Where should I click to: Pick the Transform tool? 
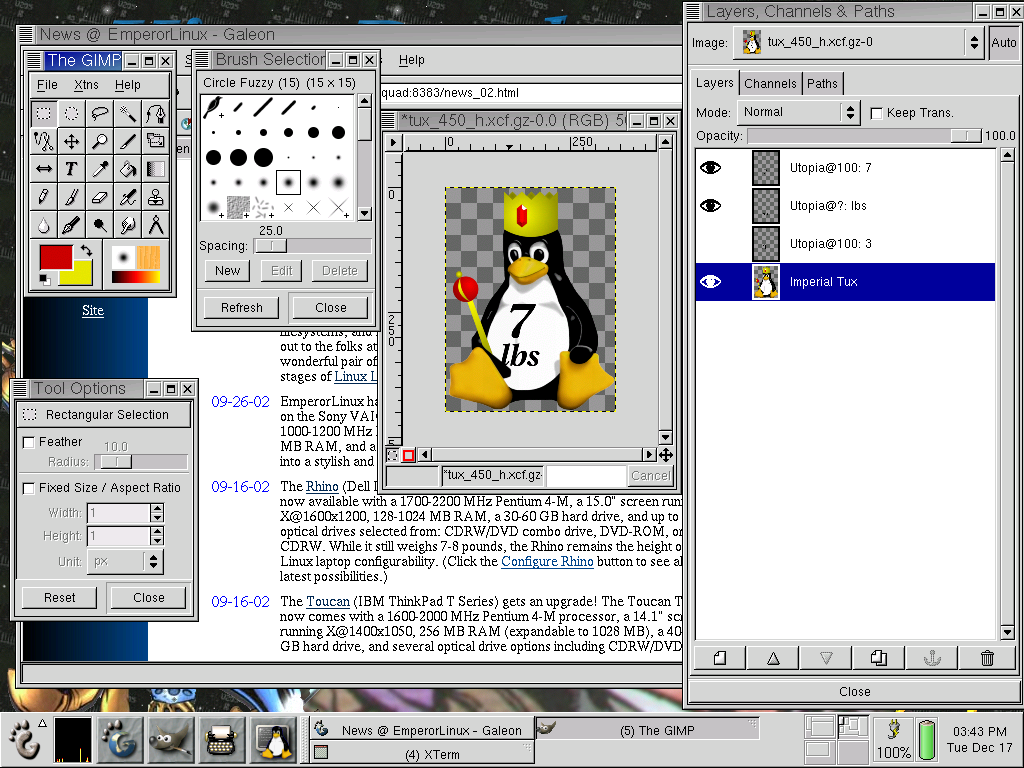click(155, 141)
